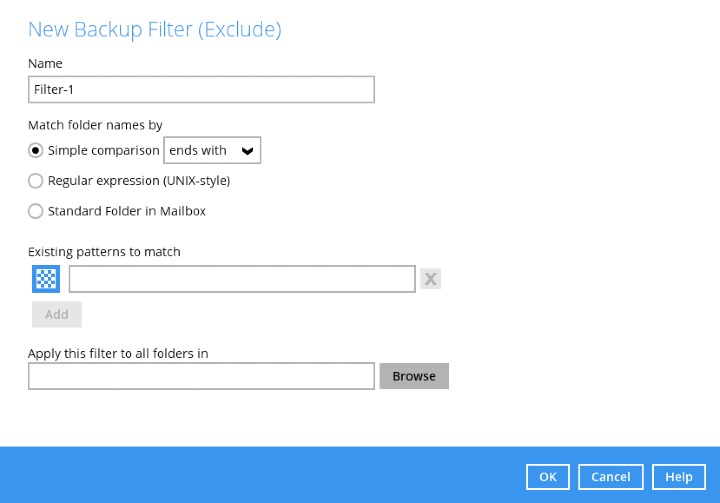Enable Standard Folder in Mailbox option
720x503 pixels.
[x=36, y=211]
